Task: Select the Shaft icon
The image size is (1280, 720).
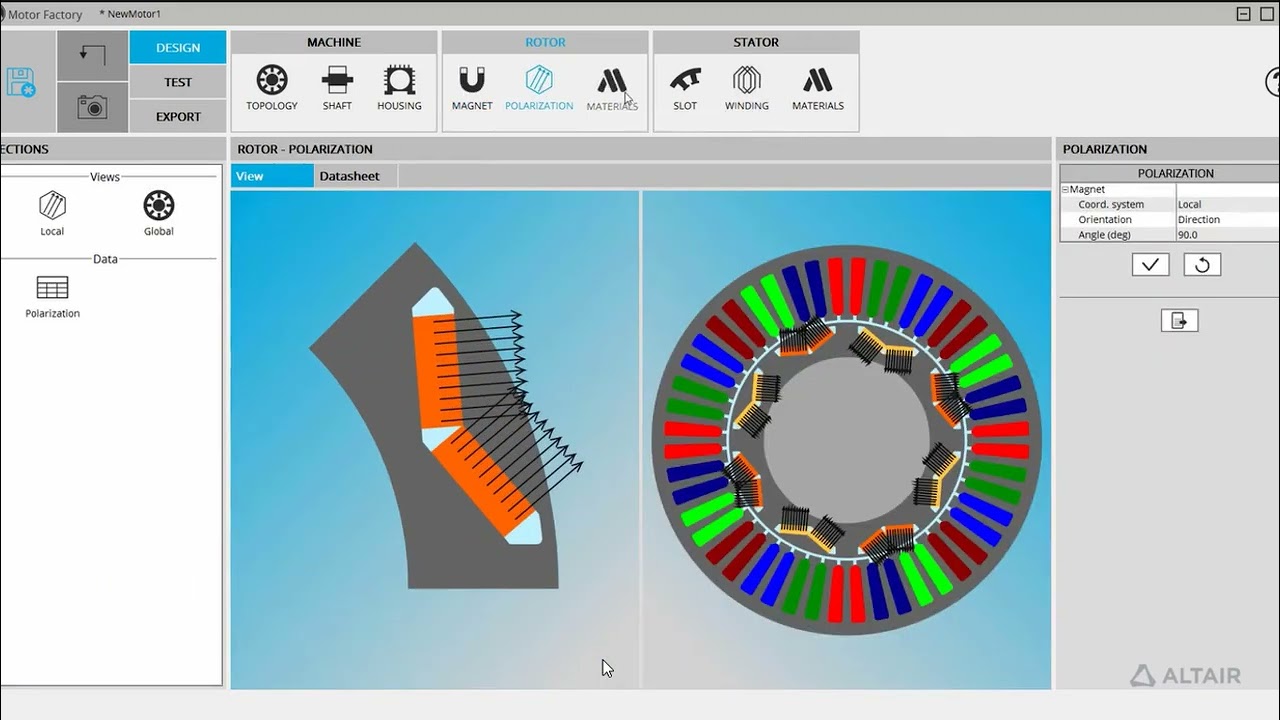Action: coord(337,87)
